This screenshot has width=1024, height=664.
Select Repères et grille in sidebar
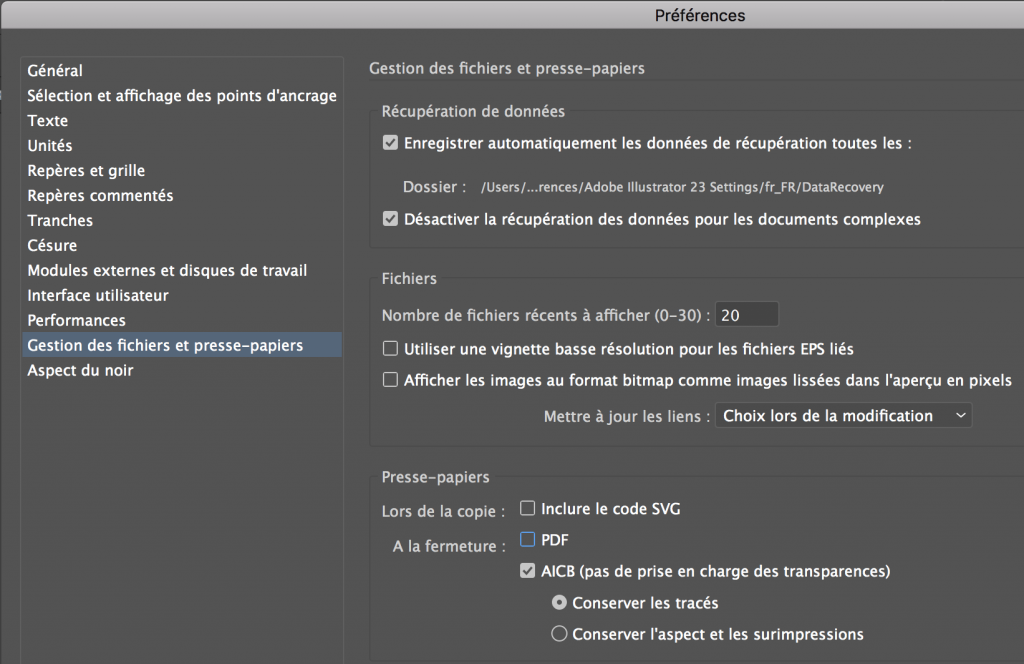click(86, 171)
